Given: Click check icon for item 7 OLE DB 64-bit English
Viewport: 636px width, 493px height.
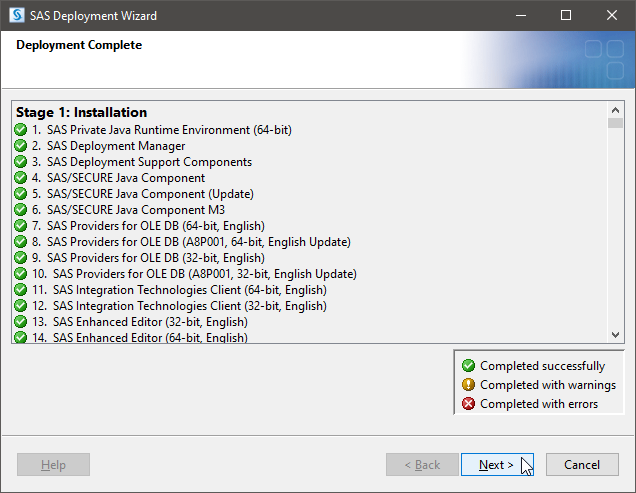Looking at the screenshot, I should click(20, 226).
